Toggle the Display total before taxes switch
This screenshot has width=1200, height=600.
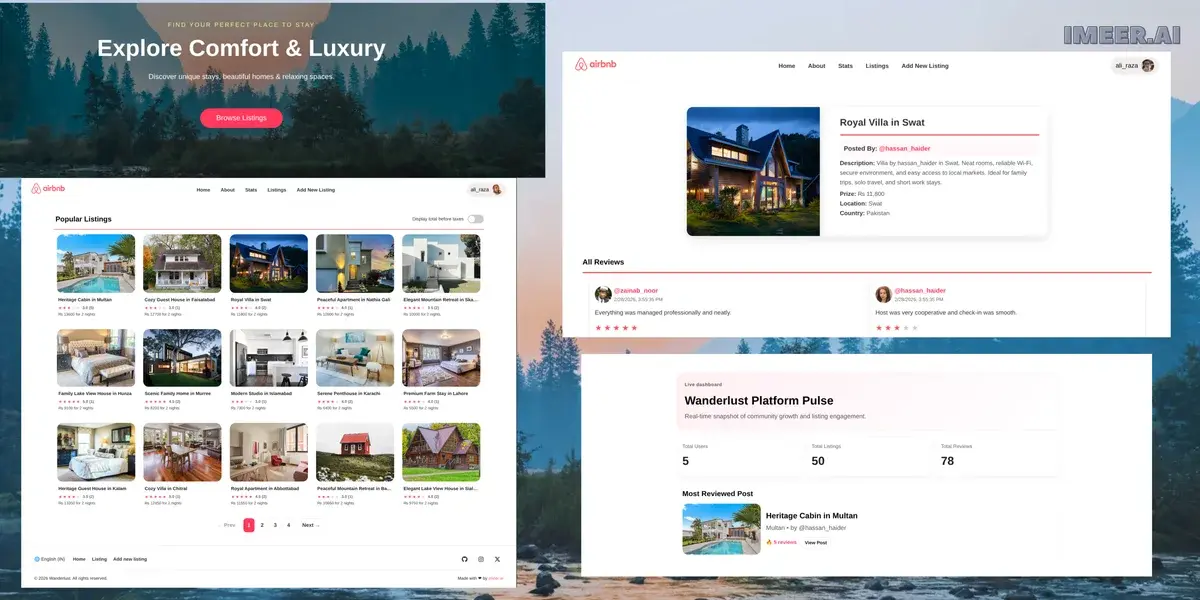click(475, 219)
